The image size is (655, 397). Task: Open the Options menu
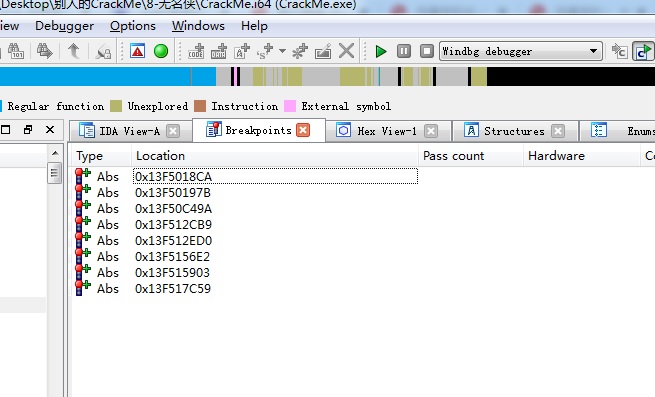[133, 26]
